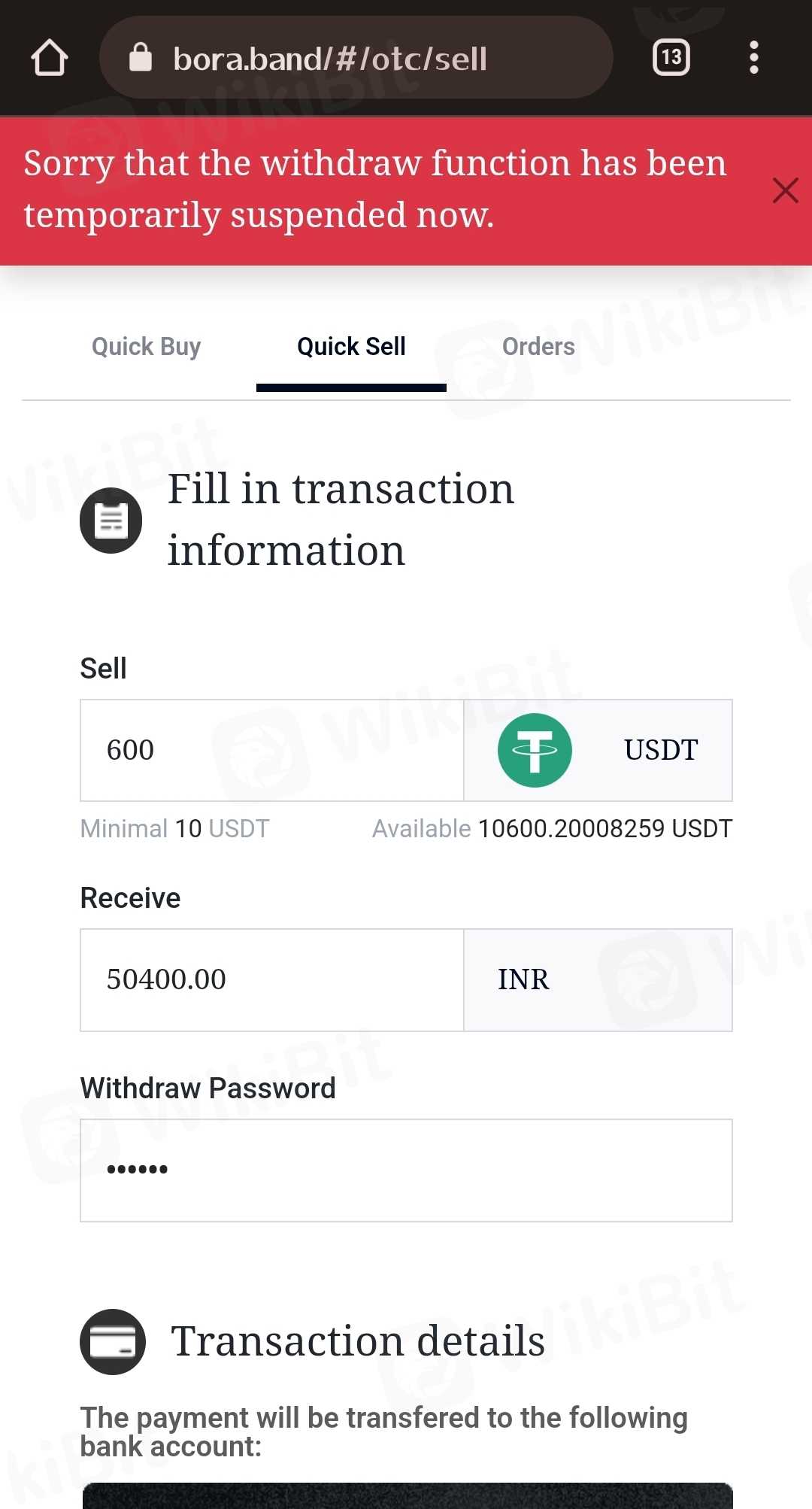Viewport: 812px width, 1509px height.
Task: Tap the browser home icon
Action: point(50,58)
